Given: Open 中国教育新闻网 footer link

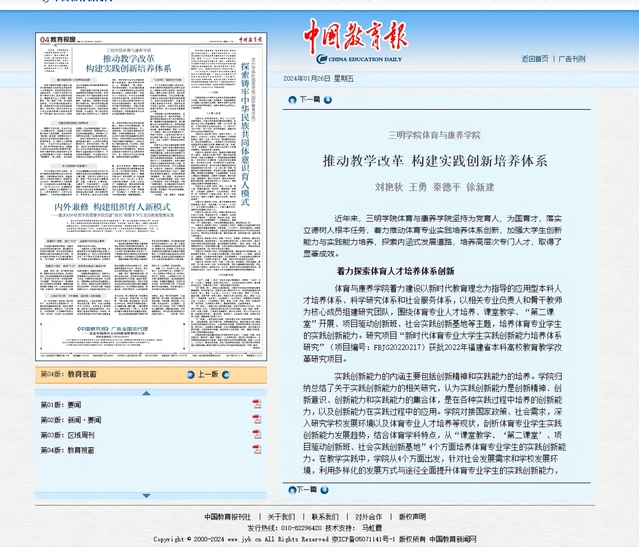Looking at the screenshot, I should click(453, 539).
